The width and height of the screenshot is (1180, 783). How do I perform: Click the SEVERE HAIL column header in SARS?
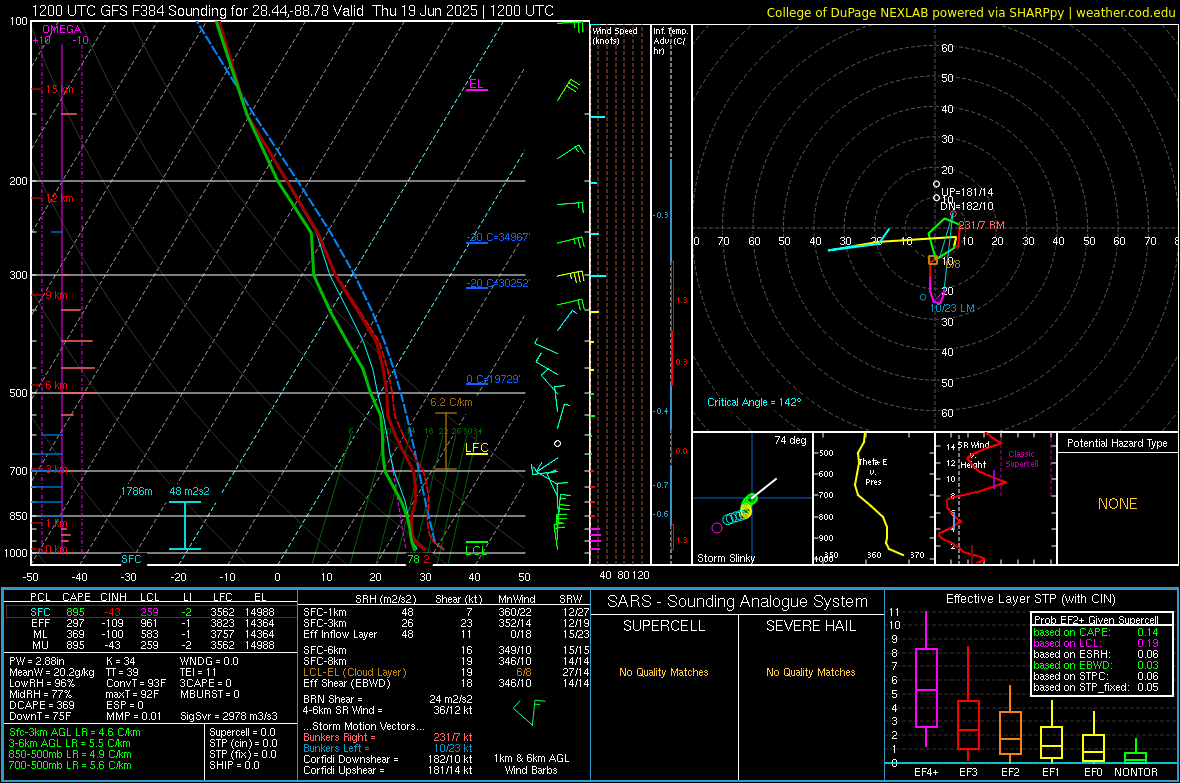coord(810,626)
